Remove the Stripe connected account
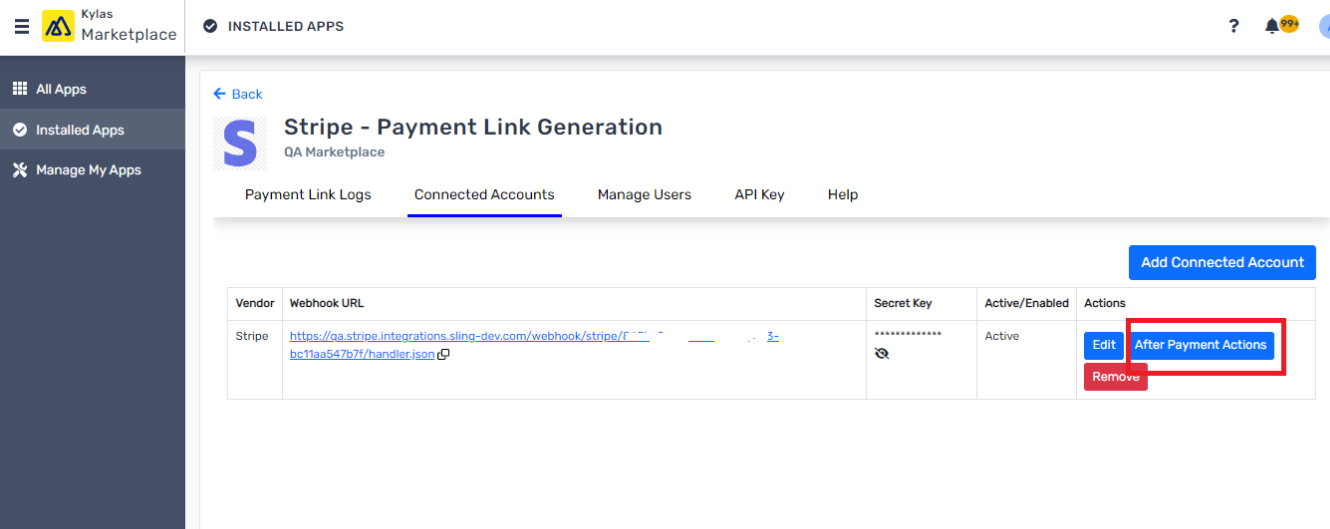The height and width of the screenshot is (529, 1330). 1116,377
